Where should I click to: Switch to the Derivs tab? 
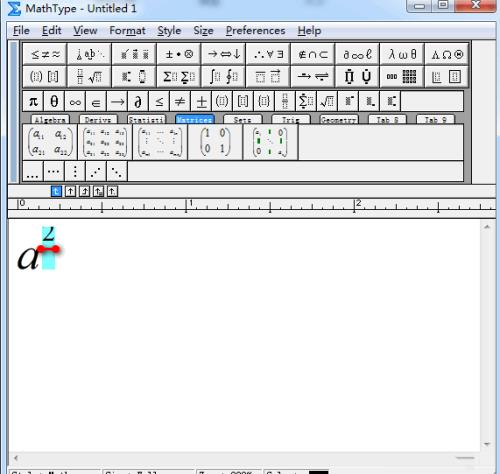coord(98,119)
